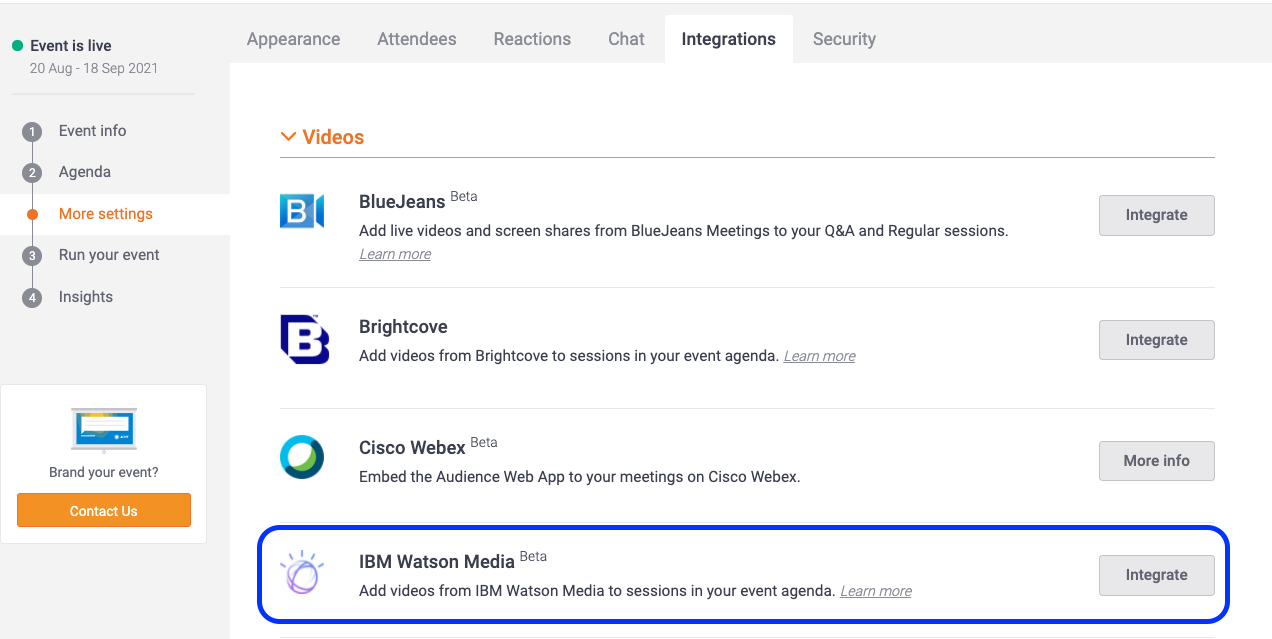
Task: Open Run your event step
Action: pyautogui.click(x=109, y=255)
